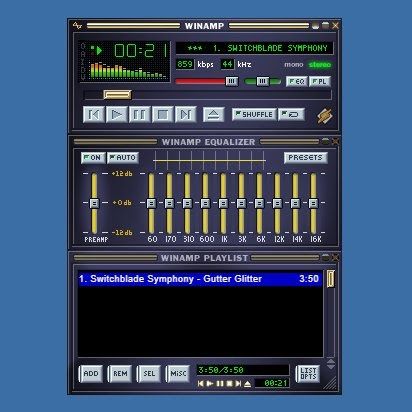Toggle the Repeat button beside Shuffle

291,114
